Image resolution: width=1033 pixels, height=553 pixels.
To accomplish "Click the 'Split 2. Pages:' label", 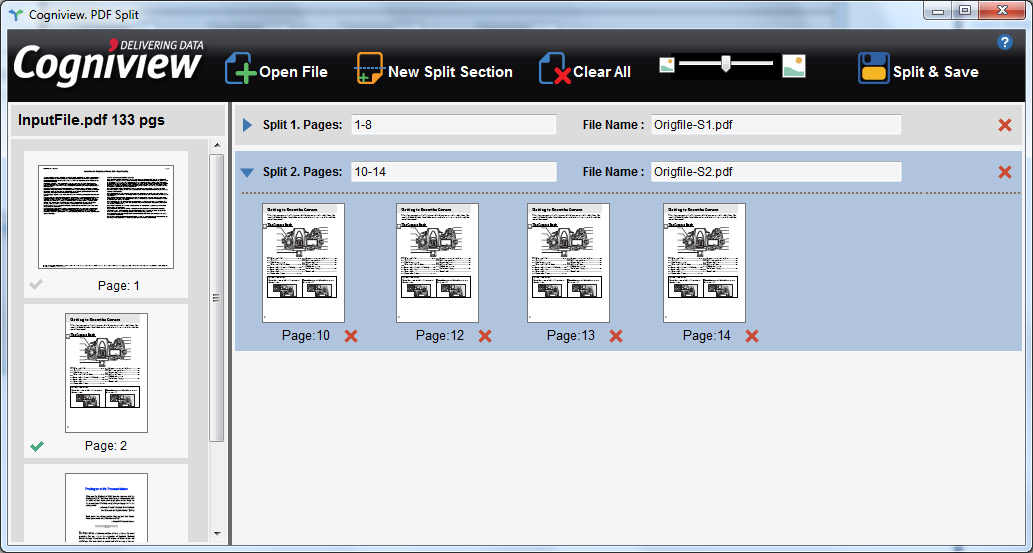I will pyautogui.click(x=302, y=172).
